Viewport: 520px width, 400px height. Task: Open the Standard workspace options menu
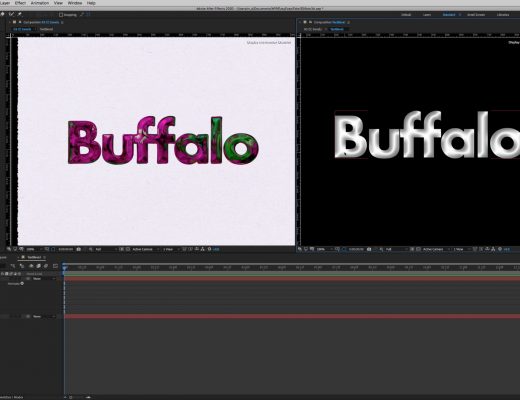[x=460, y=15]
